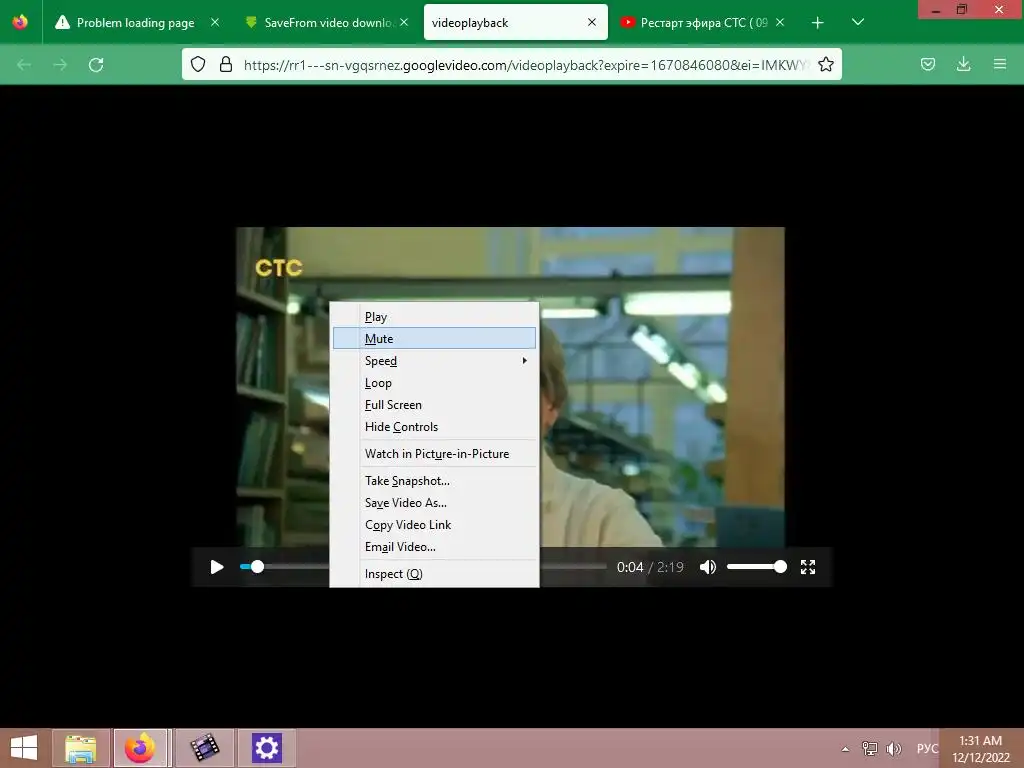The width and height of the screenshot is (1024, 768).
Task: Go forward with the forward arrow
Action: [x=60, y=65]
